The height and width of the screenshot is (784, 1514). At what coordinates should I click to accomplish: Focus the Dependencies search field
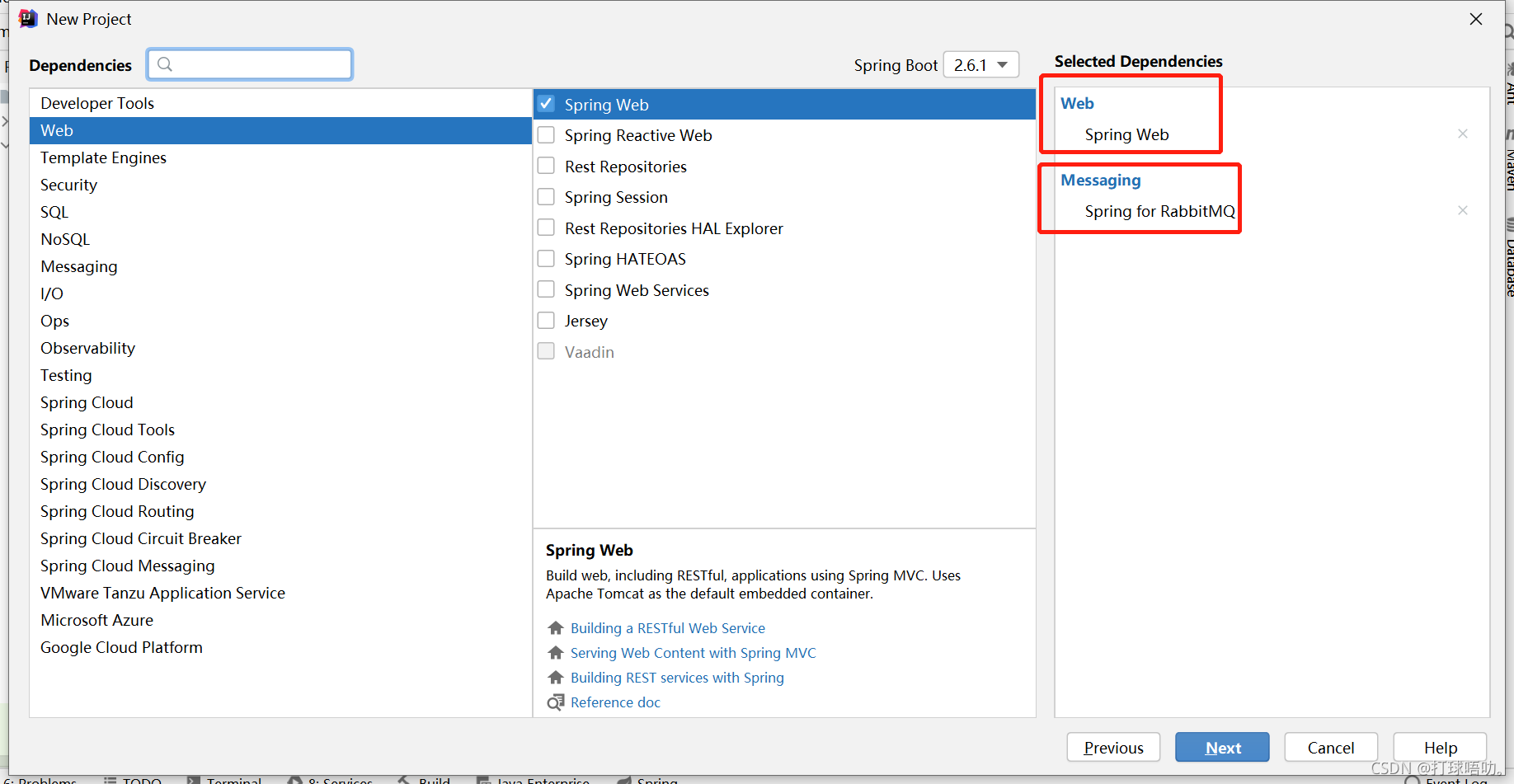pyautogui.click(x=250, y=64)
